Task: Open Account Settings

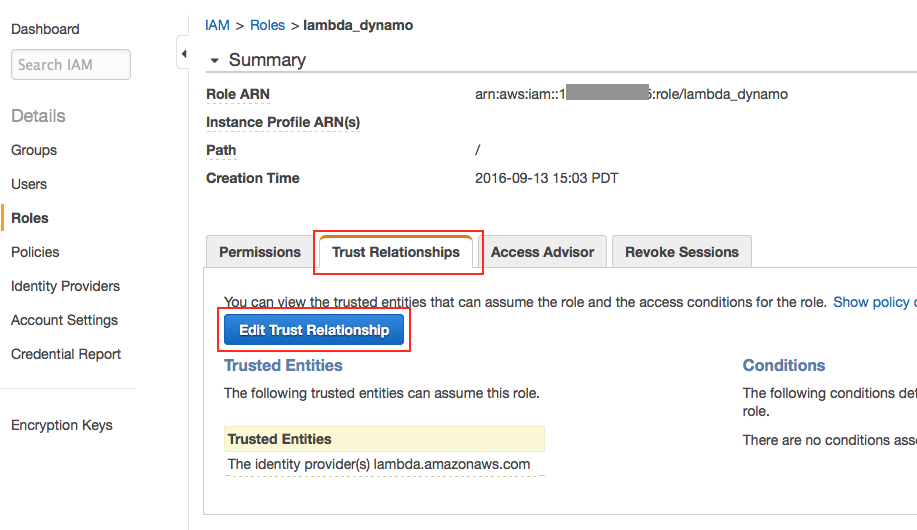Action: click(x=64, y=320)
